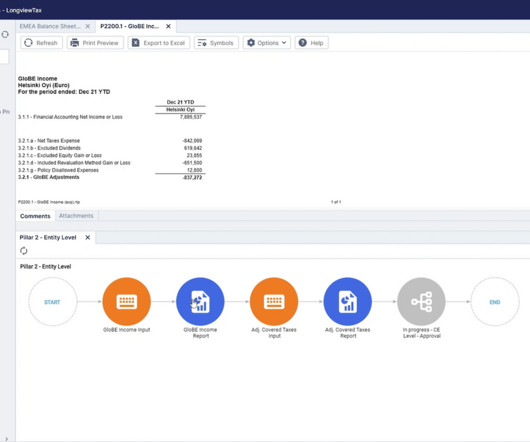
Task: Click the Refresh circular arrow icon
Action: coord(28,43)
